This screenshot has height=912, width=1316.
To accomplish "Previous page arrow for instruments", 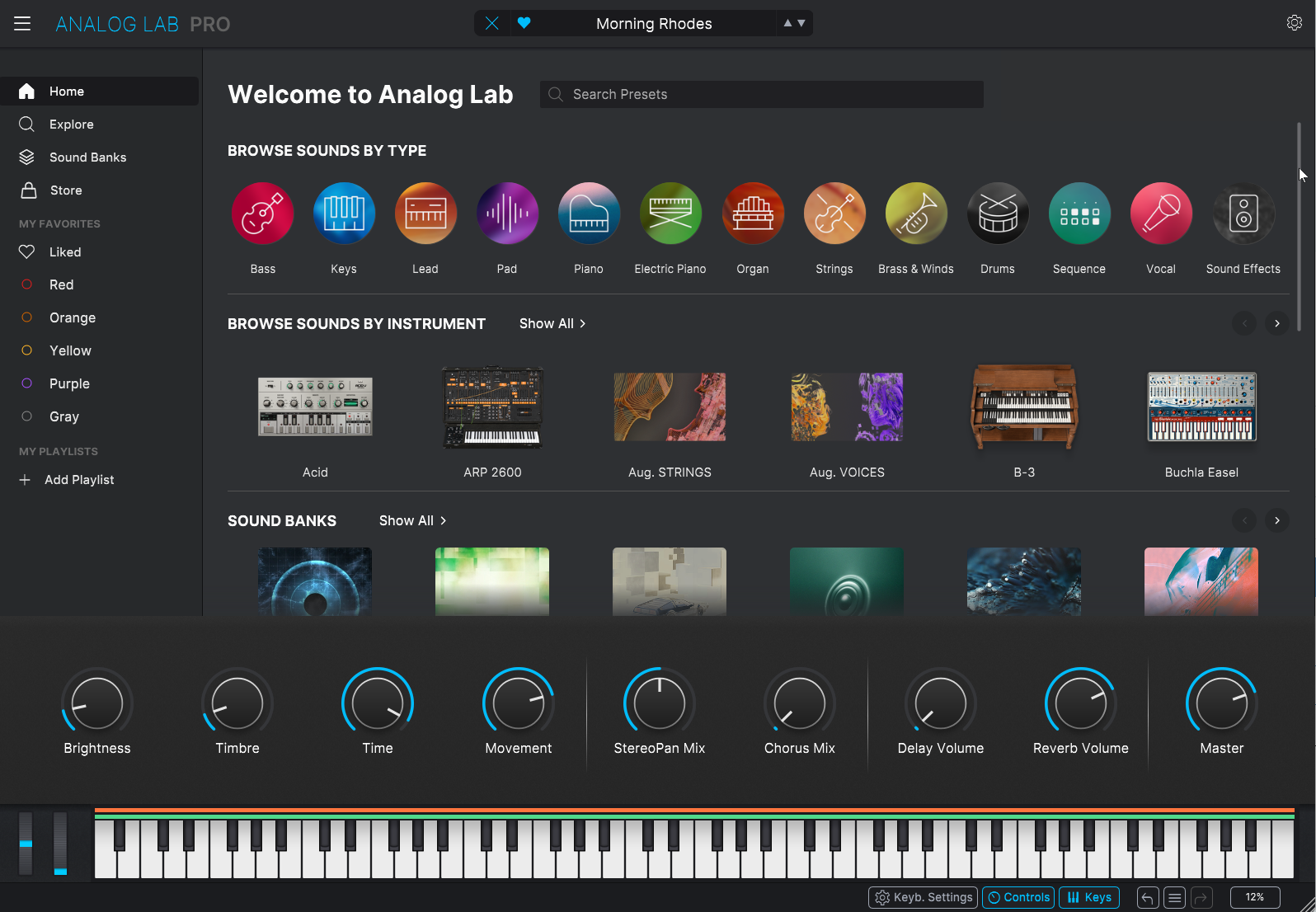I will [x=1244, y=323].
